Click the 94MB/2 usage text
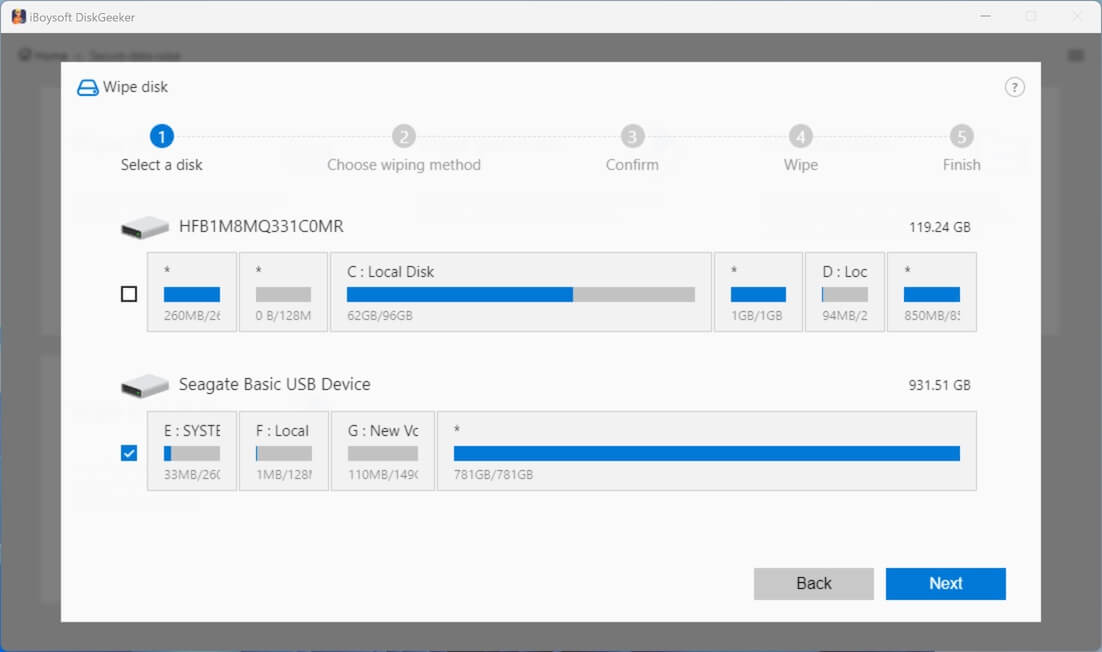This screenshot has width=1102, height=652. coord(845,315)
